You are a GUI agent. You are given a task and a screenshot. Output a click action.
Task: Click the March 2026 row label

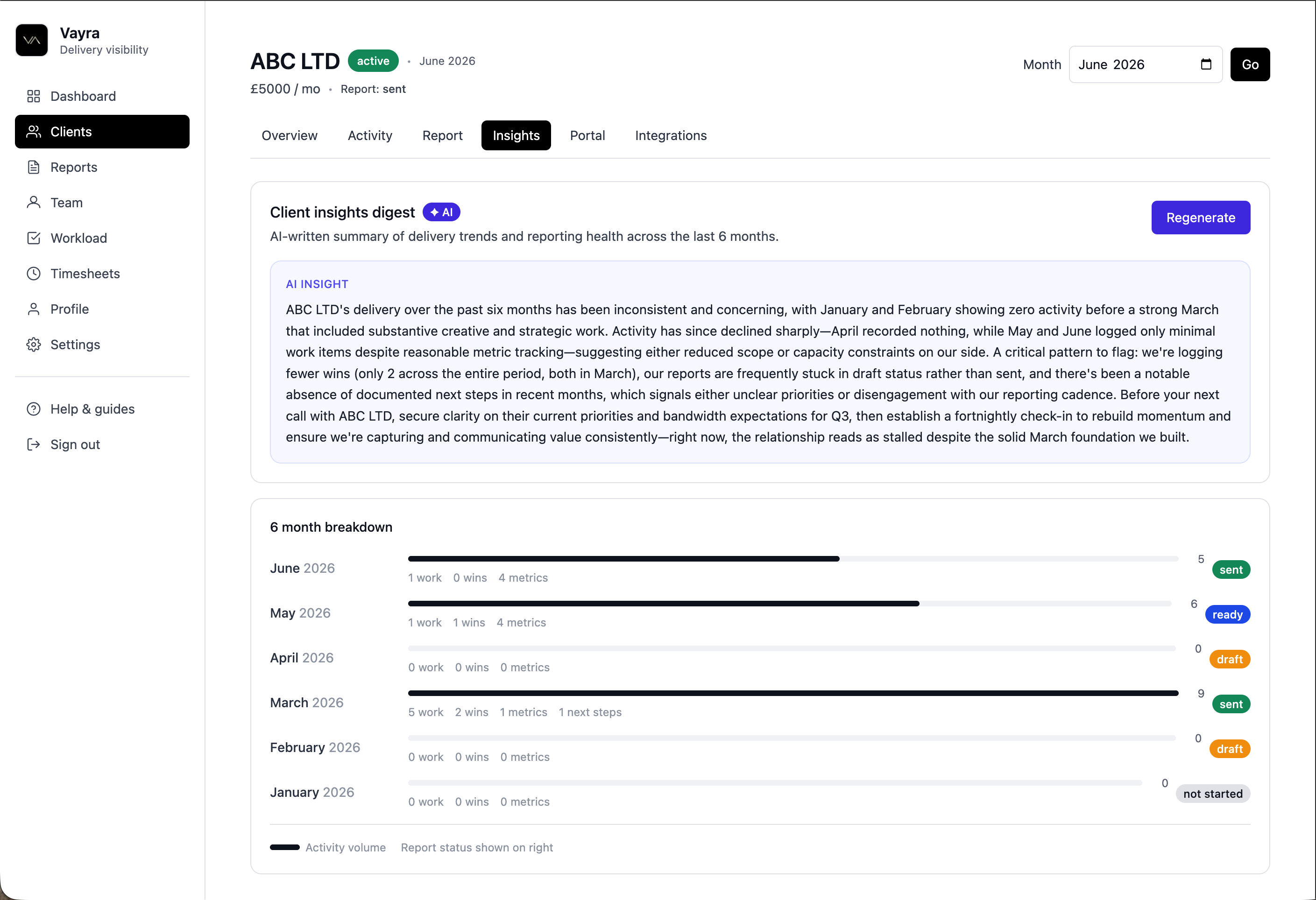[x=306, y=703]
